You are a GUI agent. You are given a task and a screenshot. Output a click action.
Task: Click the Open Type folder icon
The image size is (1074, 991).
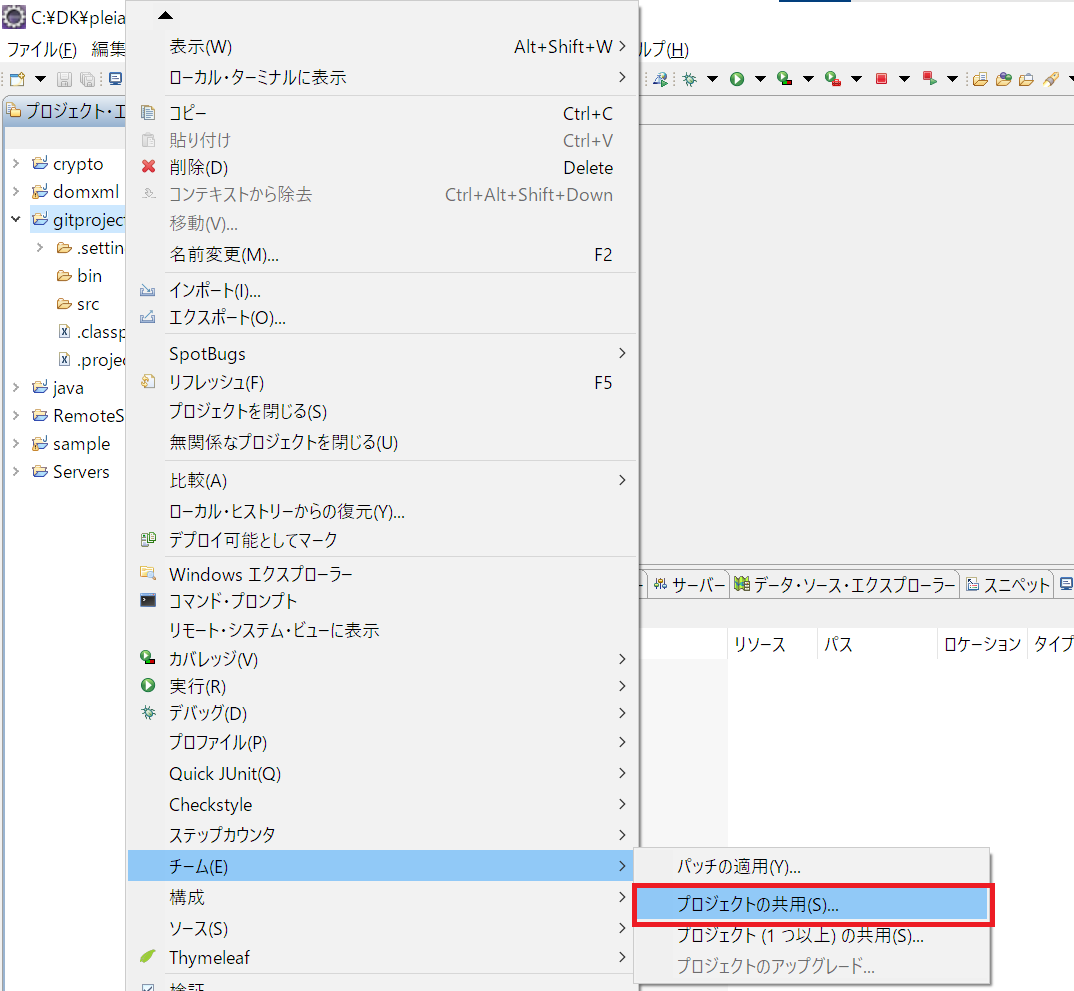(x=980, y=79)
